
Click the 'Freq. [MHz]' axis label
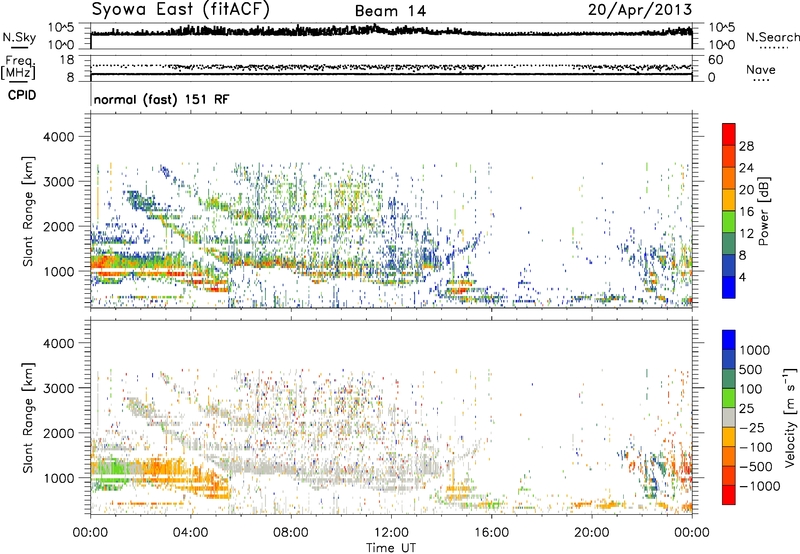tap(18, 67)
